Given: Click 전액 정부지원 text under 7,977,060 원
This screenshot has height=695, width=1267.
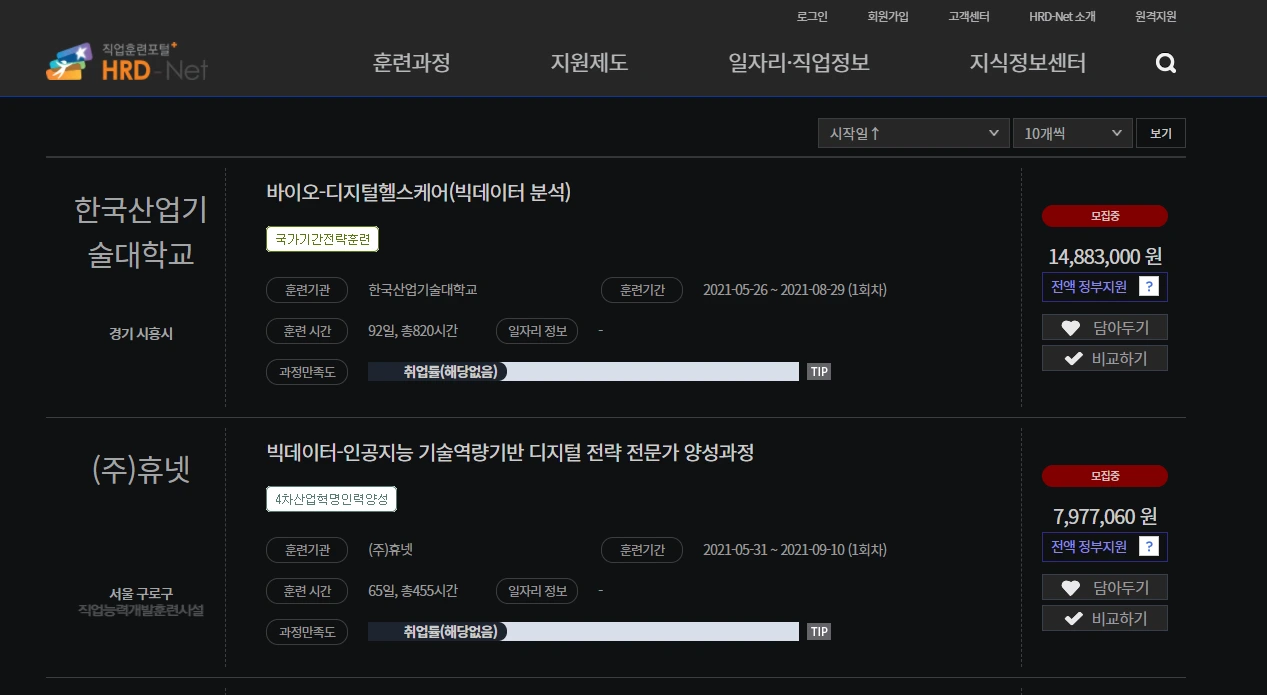Looking at the screenshot, I should (x=1088, y=547).
